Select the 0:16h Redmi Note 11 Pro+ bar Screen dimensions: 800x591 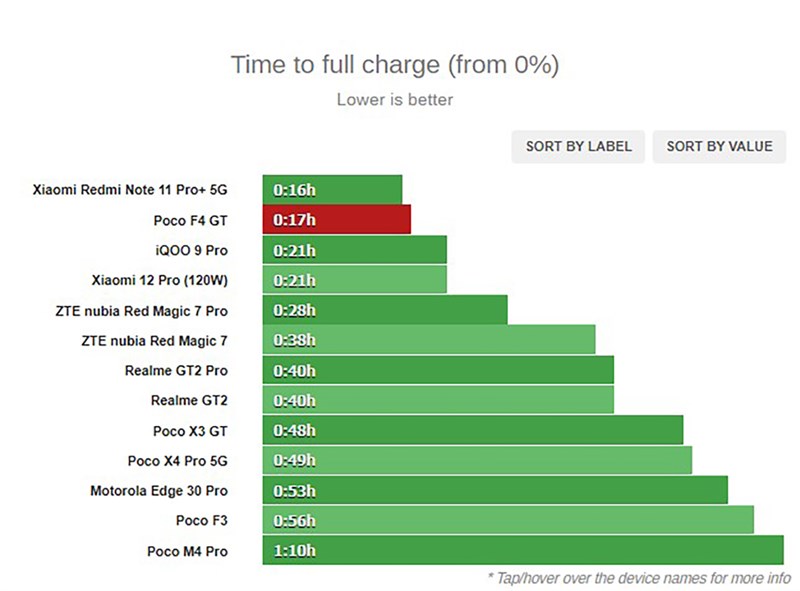pyautogui.click(x=332, y=190)
